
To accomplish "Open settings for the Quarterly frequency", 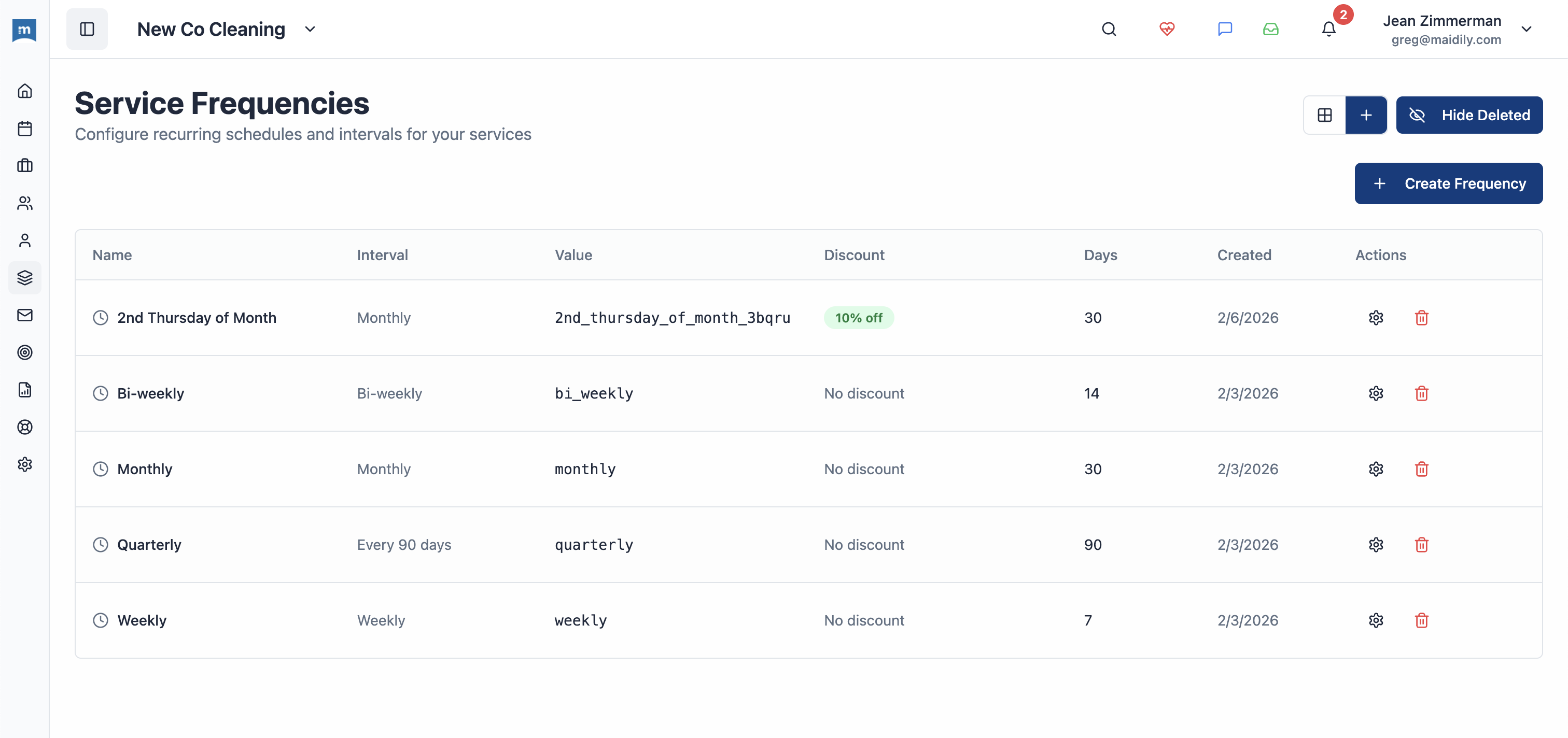I will tap(1376, 545).
